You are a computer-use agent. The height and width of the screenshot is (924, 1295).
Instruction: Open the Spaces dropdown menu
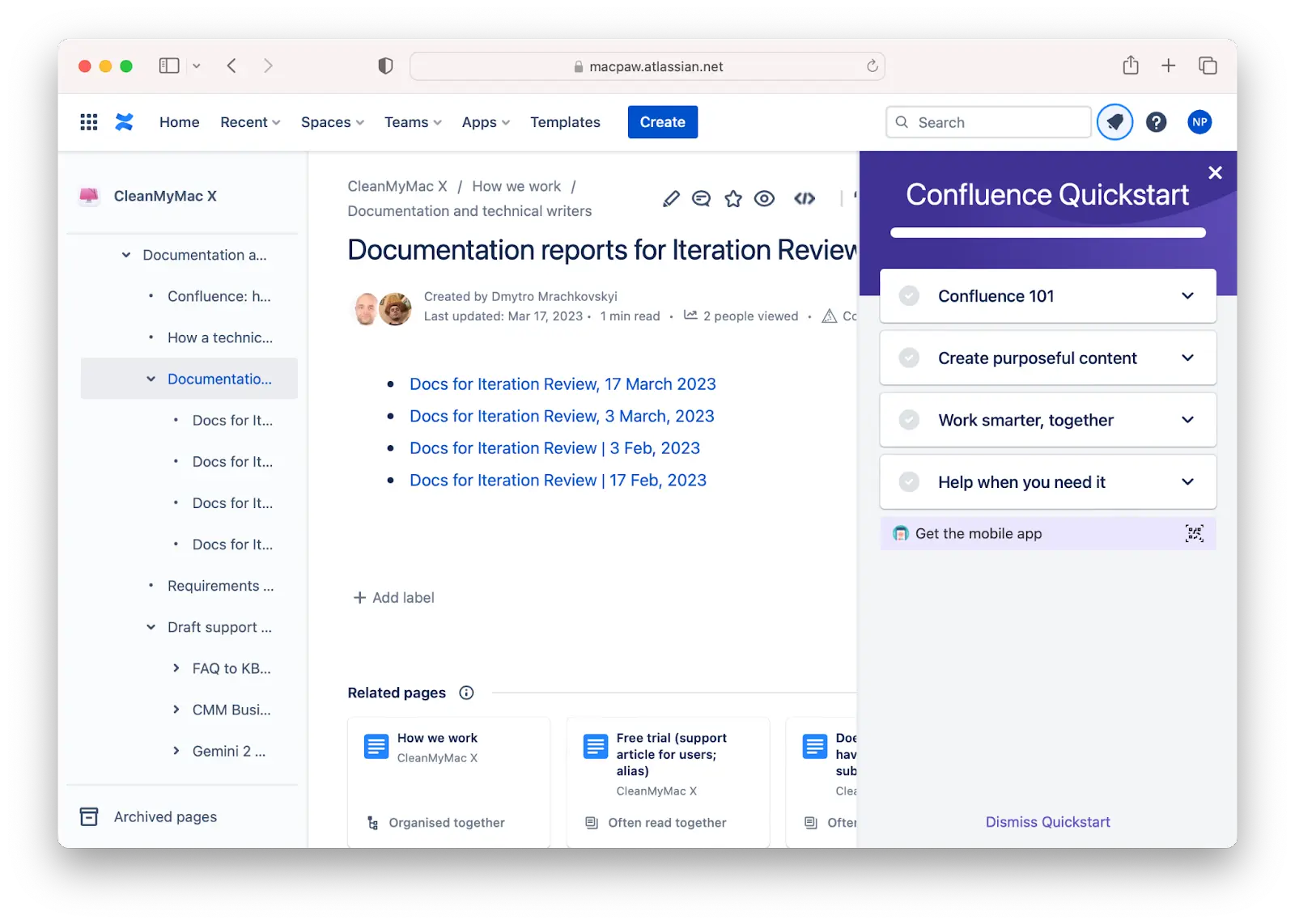coord(333,122)
